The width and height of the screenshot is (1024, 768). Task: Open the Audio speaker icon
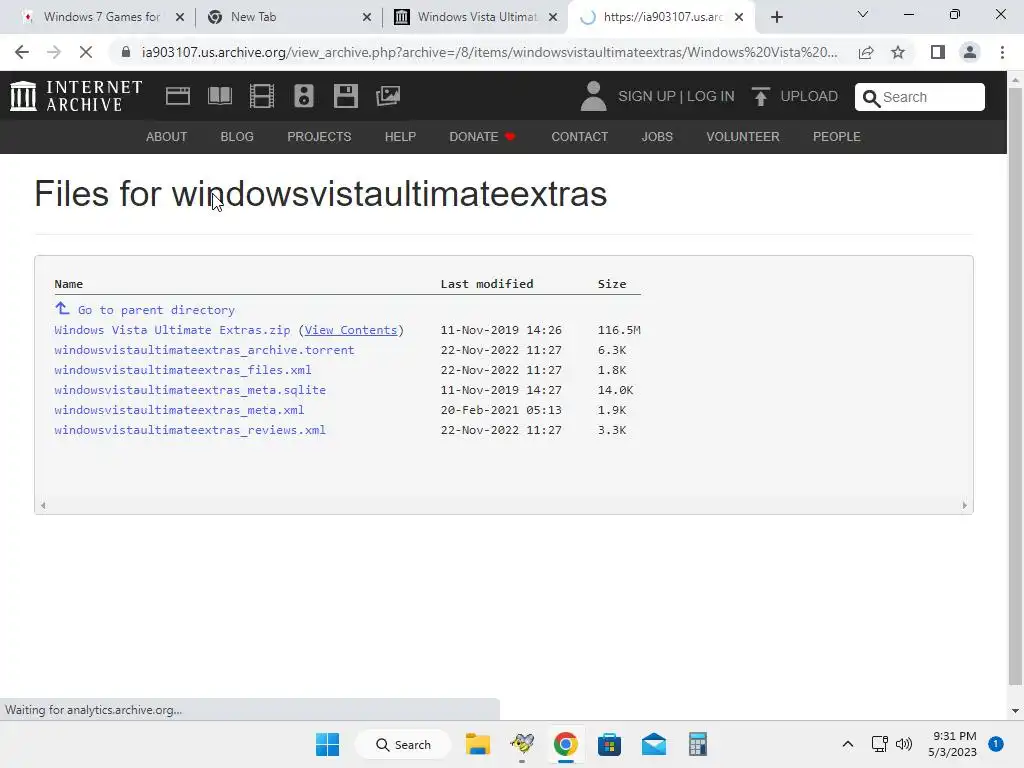[x=304, y=96]
